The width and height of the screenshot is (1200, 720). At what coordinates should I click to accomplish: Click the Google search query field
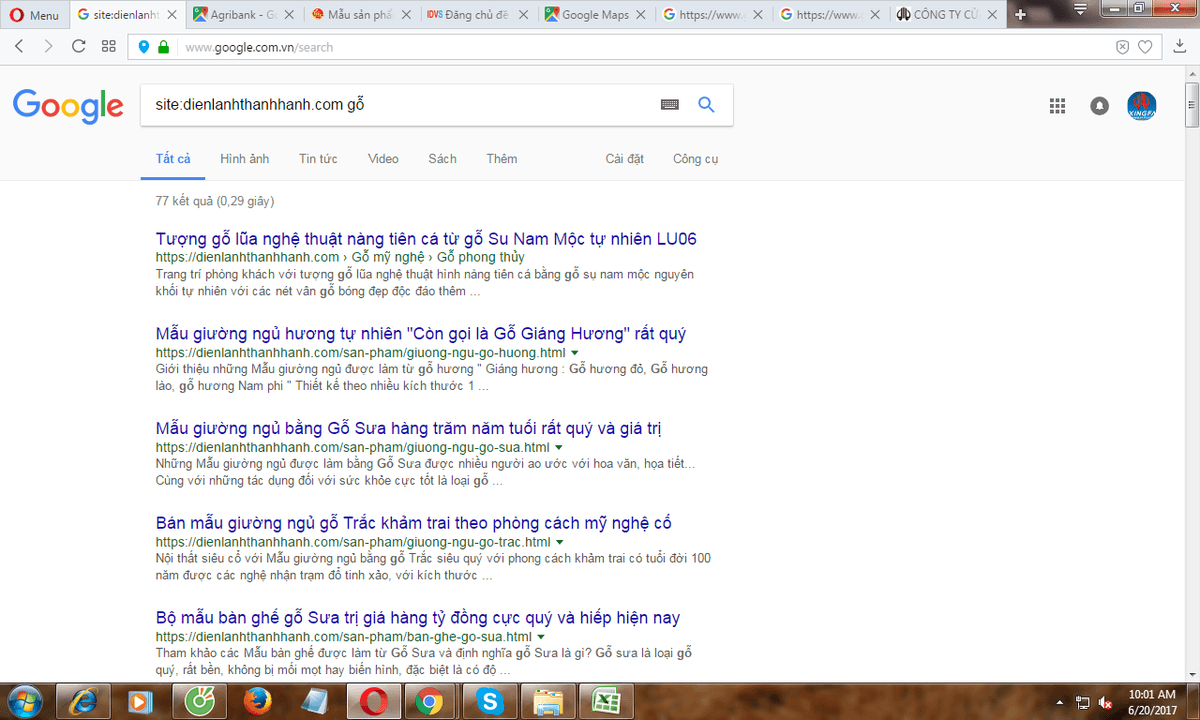[x=400, y=105]
